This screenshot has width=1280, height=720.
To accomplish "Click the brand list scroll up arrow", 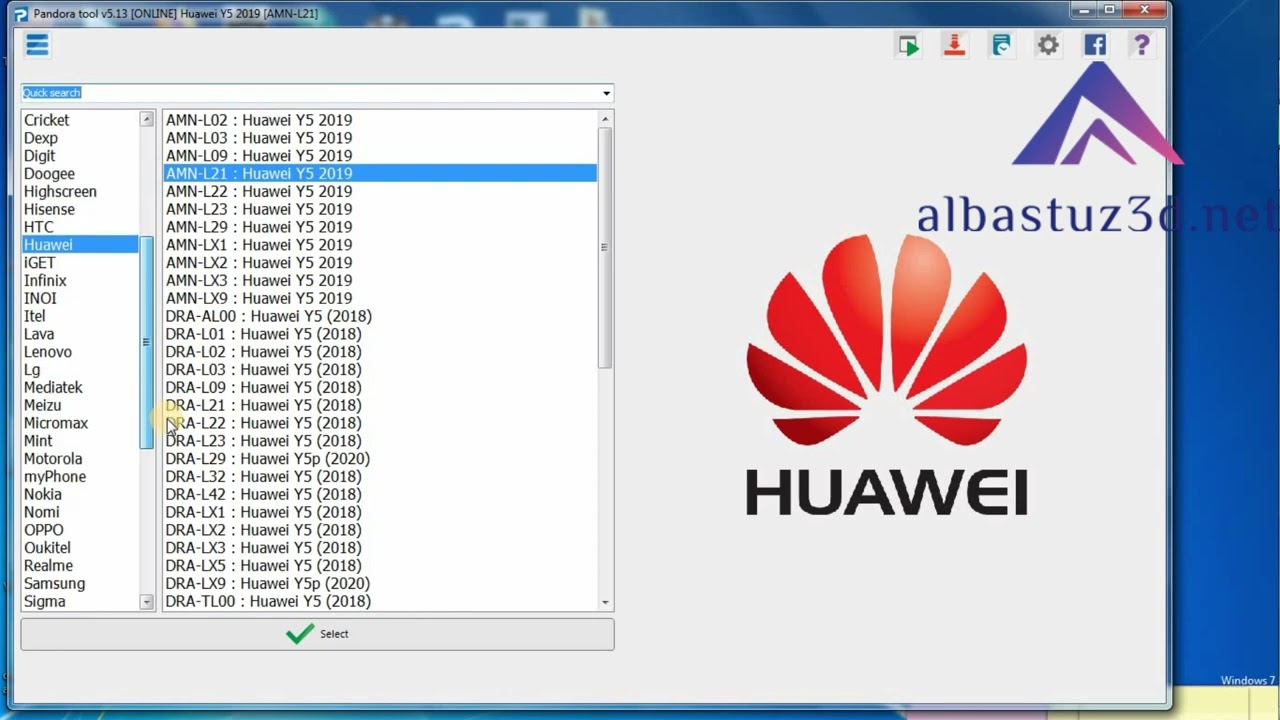I will 147,119.
